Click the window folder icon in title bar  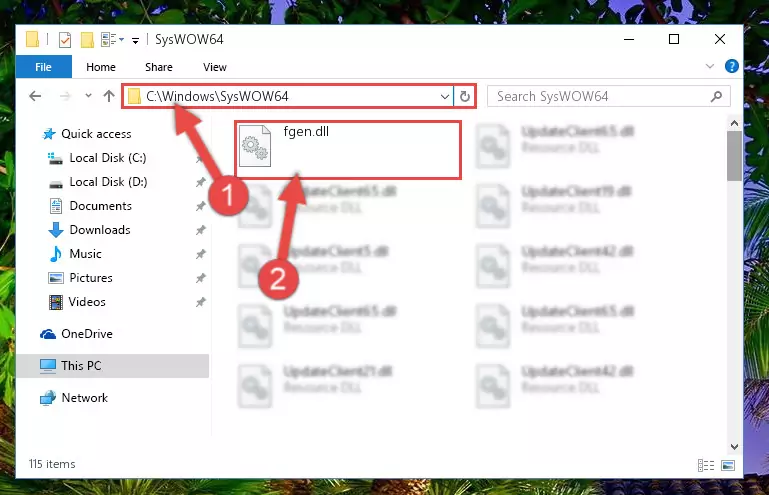[x=32, y=39]
